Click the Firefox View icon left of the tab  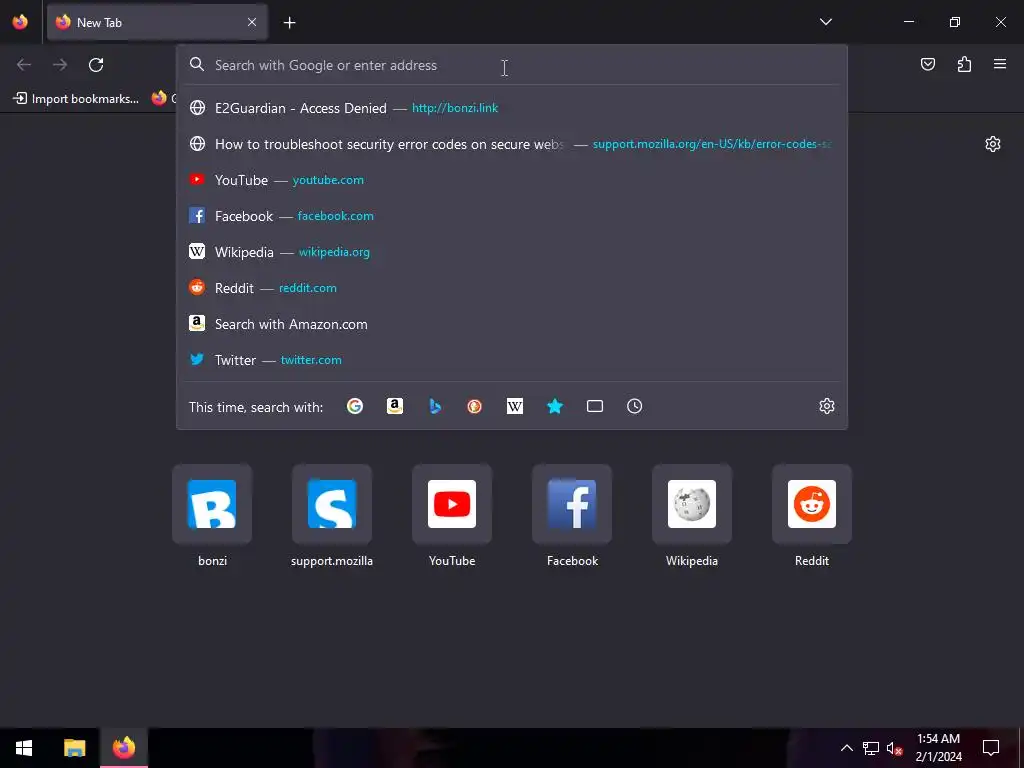click(x=20, y=22)
